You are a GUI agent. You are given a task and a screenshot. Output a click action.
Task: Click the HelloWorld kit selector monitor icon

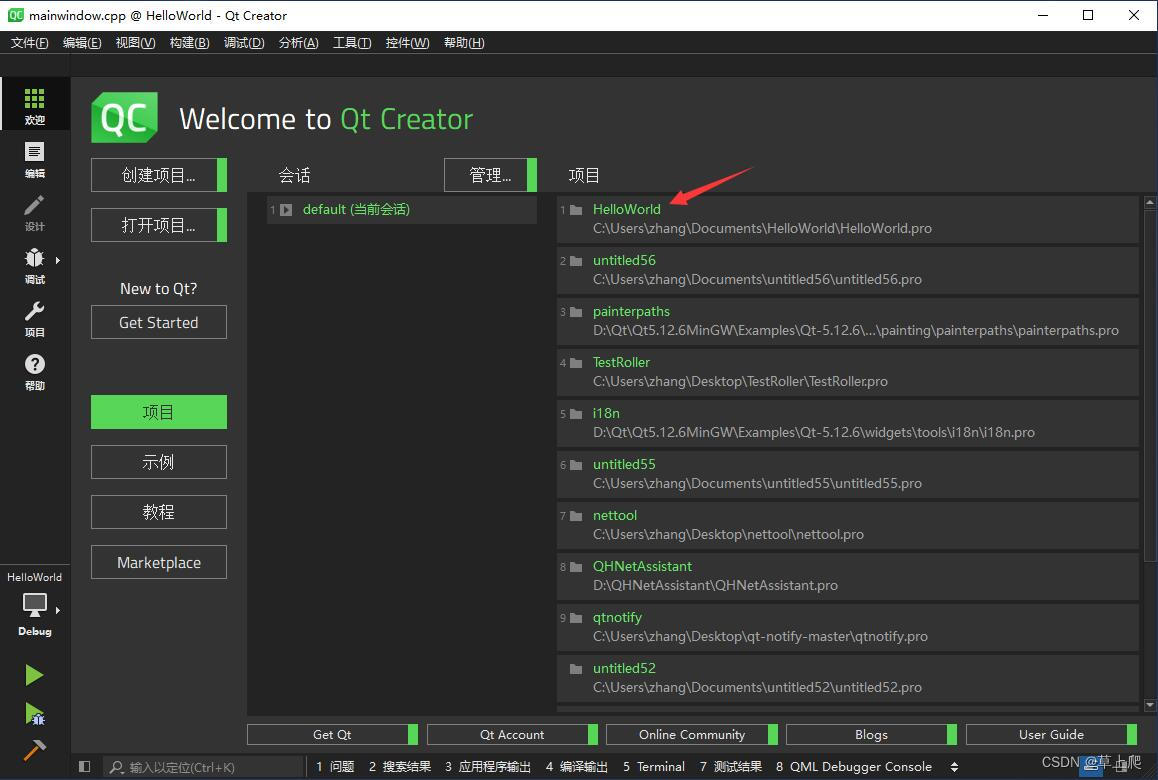35,605
